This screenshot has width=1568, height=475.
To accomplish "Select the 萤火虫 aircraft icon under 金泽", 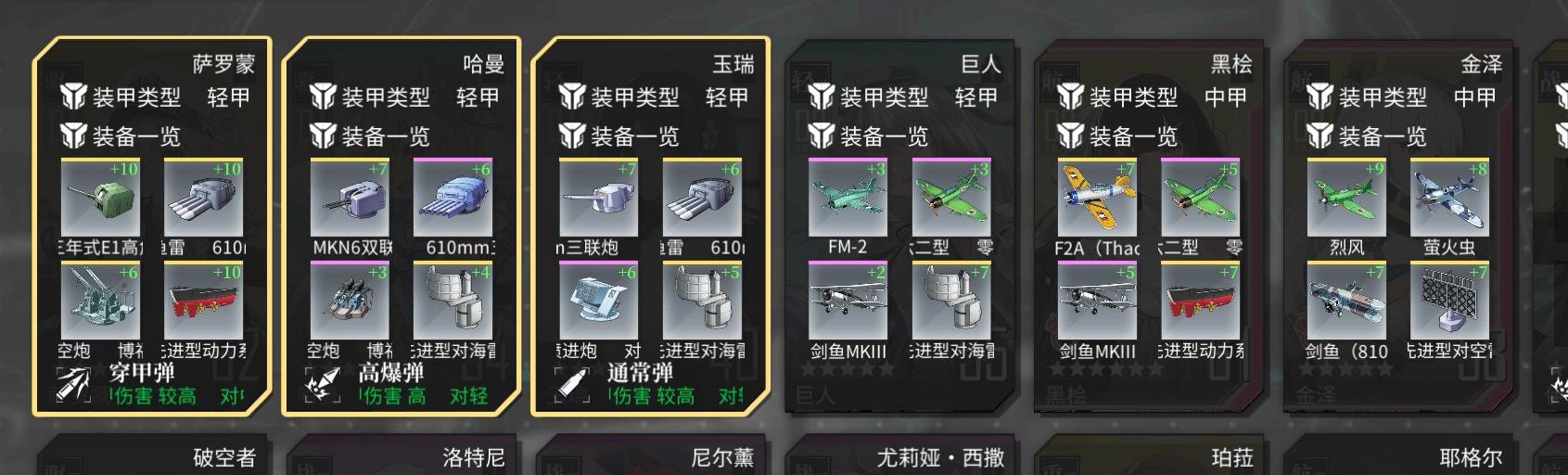I will point(1449,198).
